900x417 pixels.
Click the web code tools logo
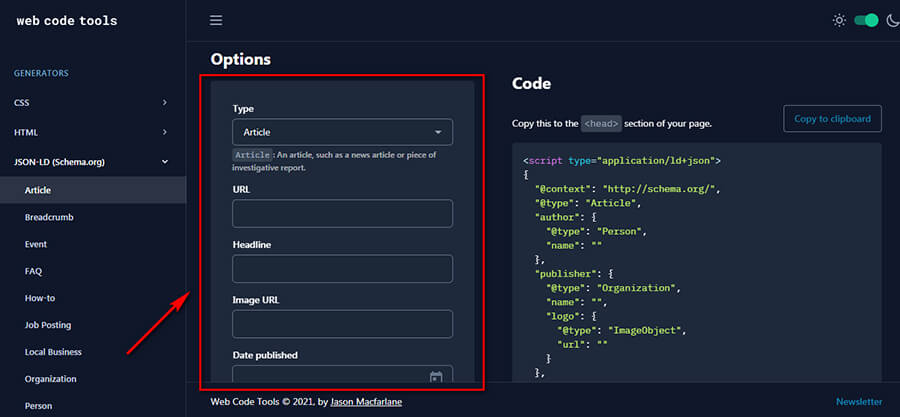click(x=67, y=21)
